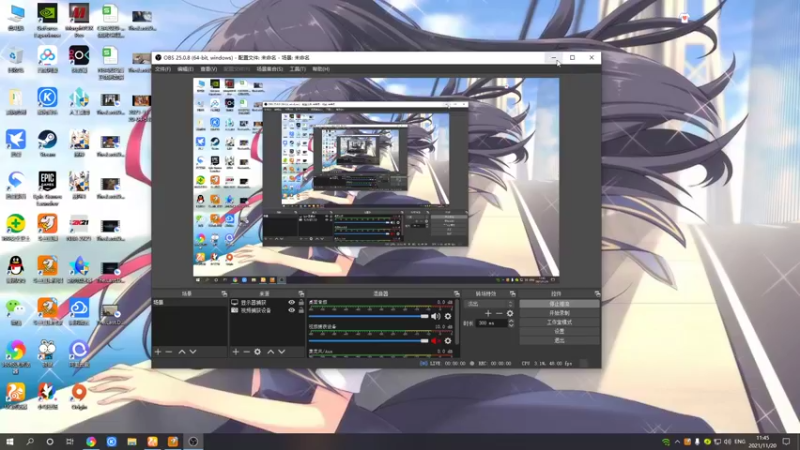Add a new scene with plus icon

(158, 352)
